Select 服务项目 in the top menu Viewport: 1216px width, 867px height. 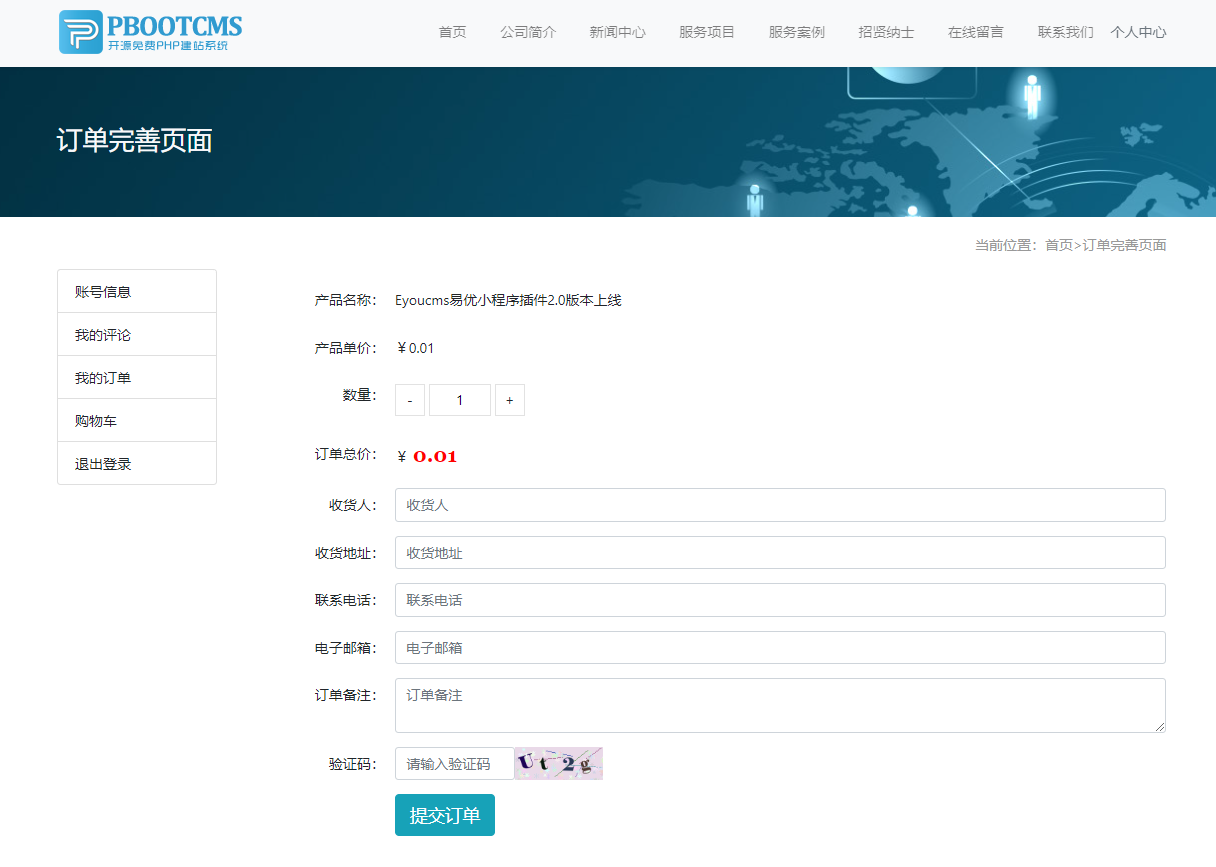point(707,32)
